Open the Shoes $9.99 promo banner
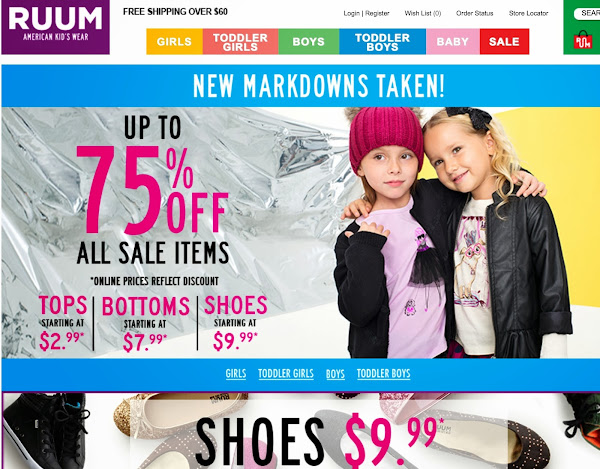600x469 pixels. [301, 431]
